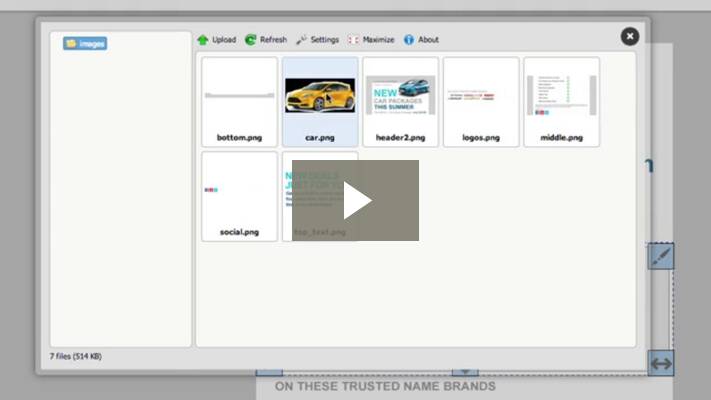Click the header2.png file name label
Viewport: 711px width, 400px height.
click(400, 137)
